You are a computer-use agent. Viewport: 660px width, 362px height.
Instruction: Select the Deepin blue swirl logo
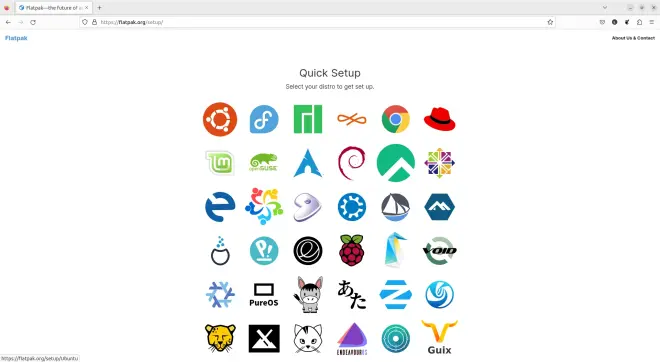click(x=439, y=295)
